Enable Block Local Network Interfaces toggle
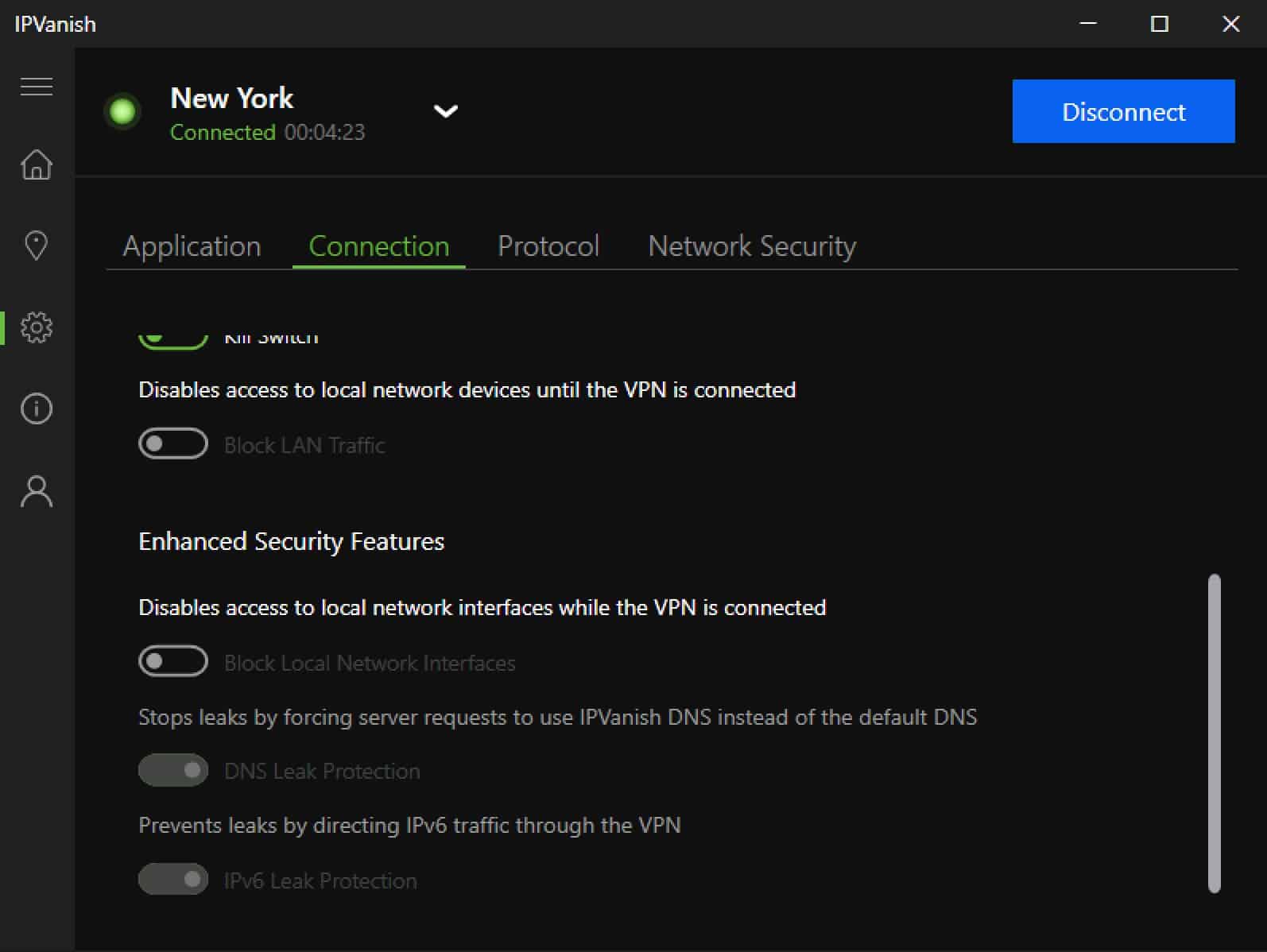Image resolution: width=1267 pixels, height=952 pixels. click(173, 661)
